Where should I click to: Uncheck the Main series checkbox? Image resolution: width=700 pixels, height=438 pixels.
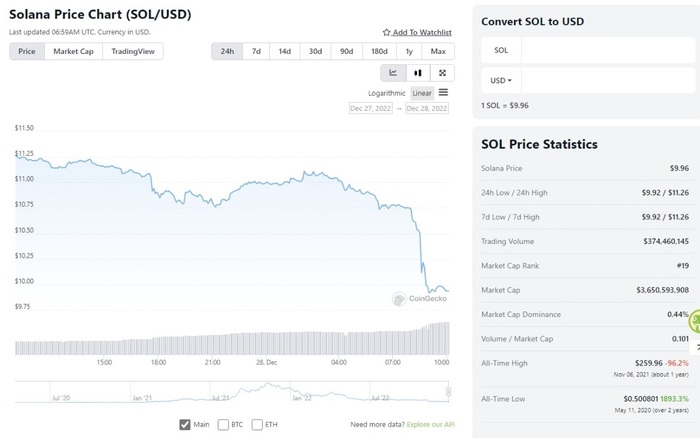(x=185, y=424)
